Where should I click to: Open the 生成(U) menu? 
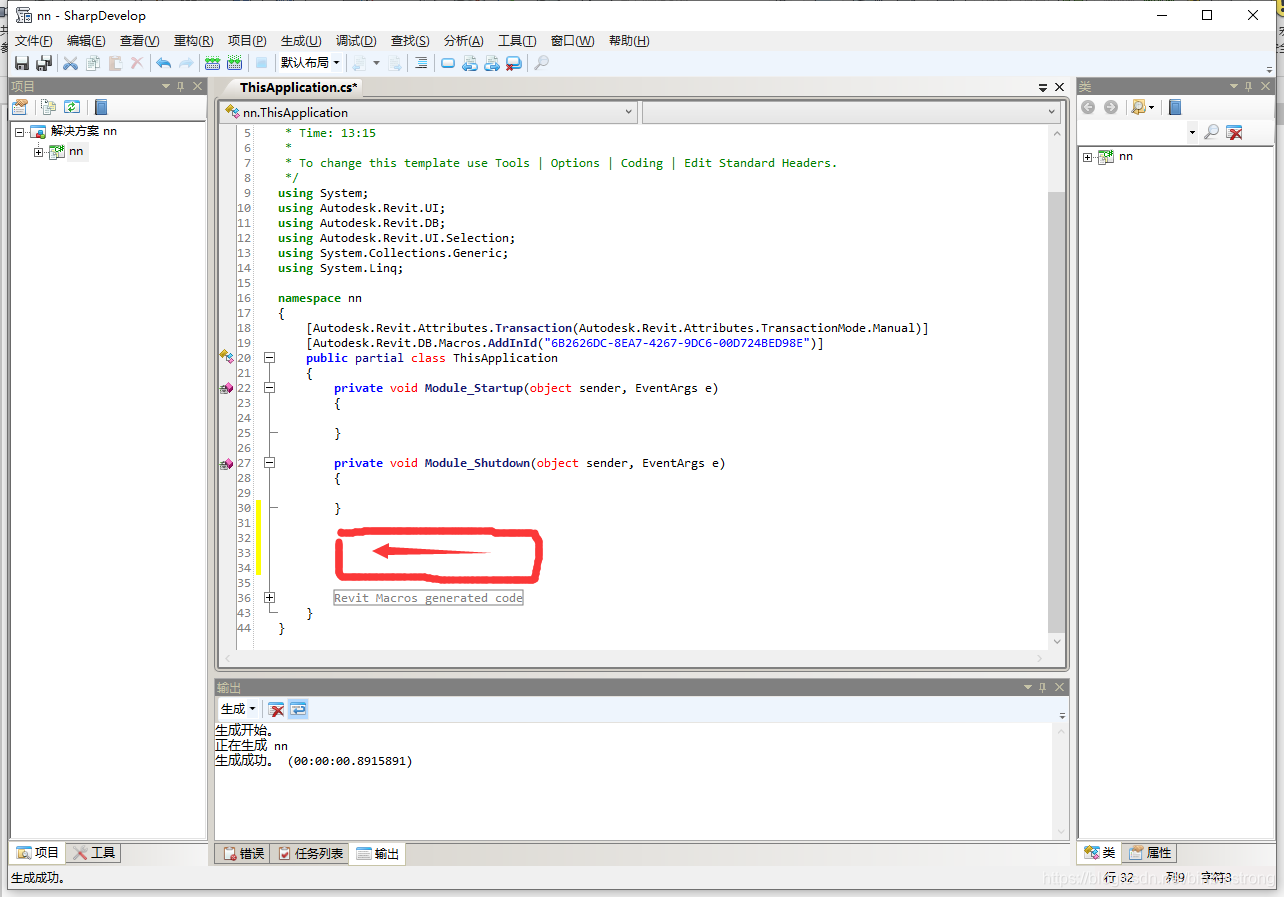[x=301, y=41]
